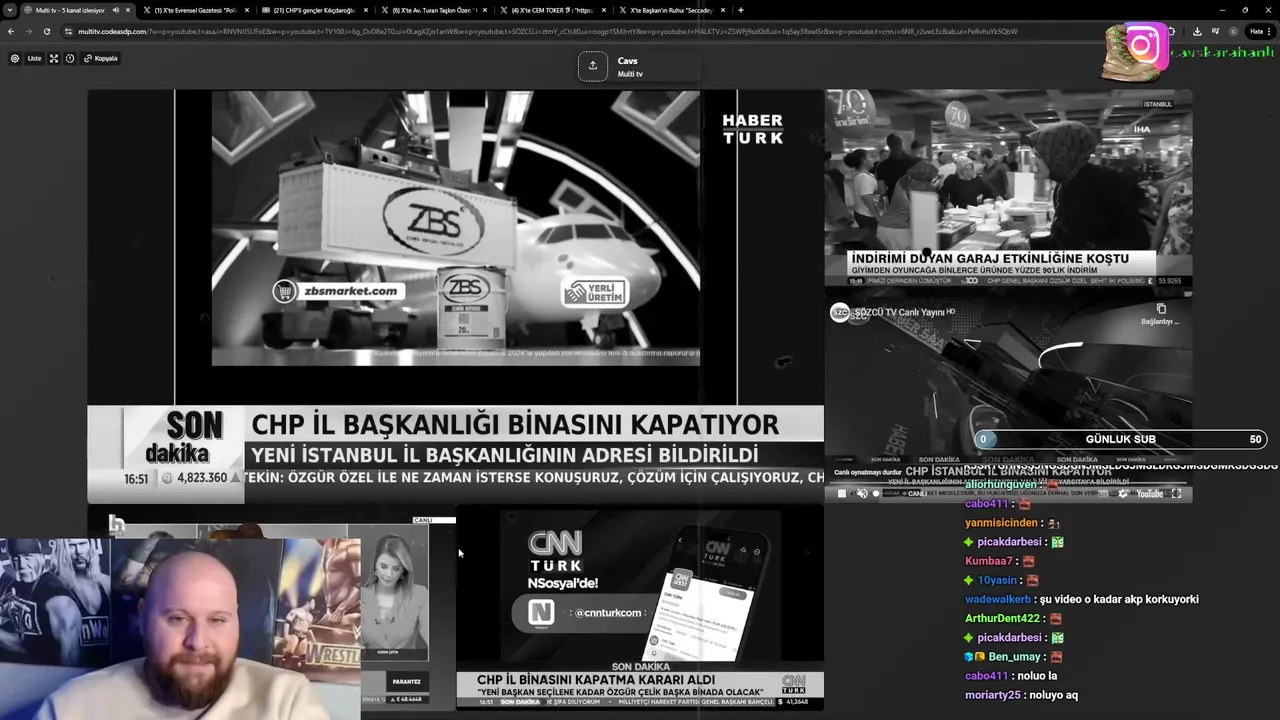
Task: Enter fullscreen on SÖZCÜ TV player
Action: [x=1176, y=493]
